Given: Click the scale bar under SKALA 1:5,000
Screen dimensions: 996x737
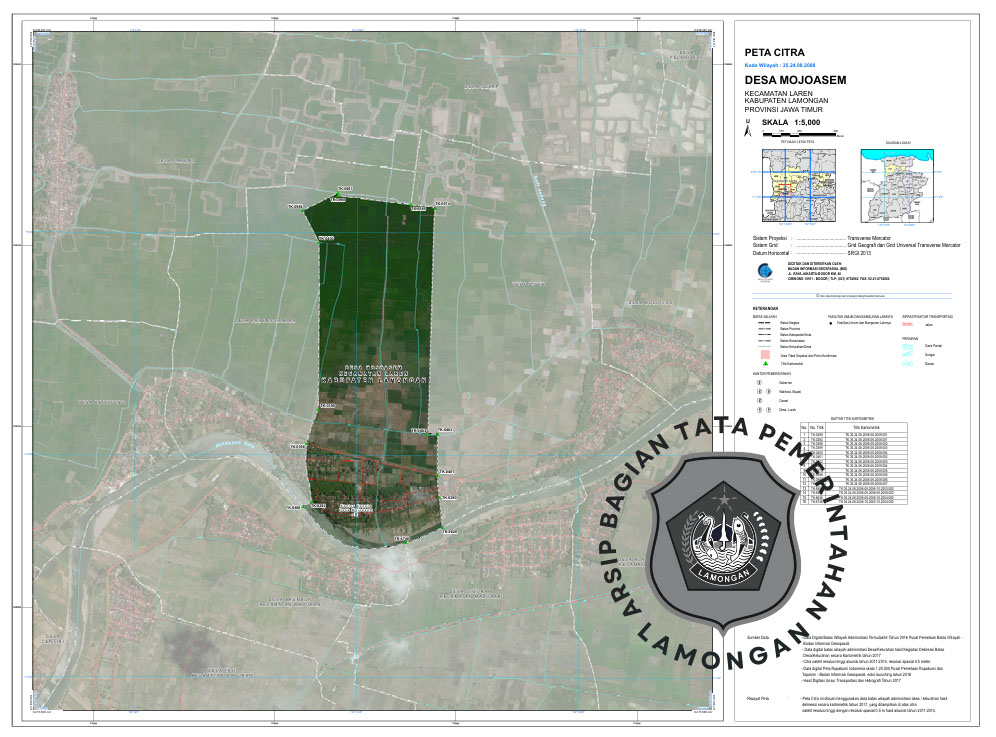Looking at the screenshot, I should click(x=795, y=132).
